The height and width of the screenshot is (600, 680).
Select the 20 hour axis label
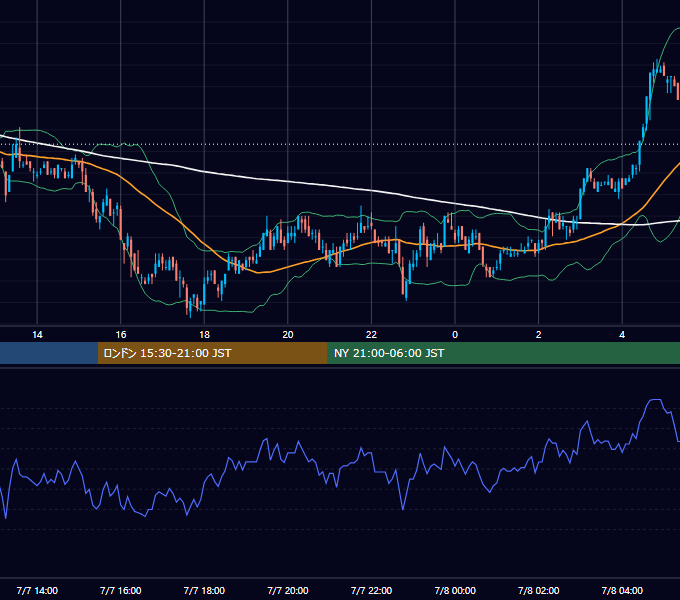click(288, 335)
